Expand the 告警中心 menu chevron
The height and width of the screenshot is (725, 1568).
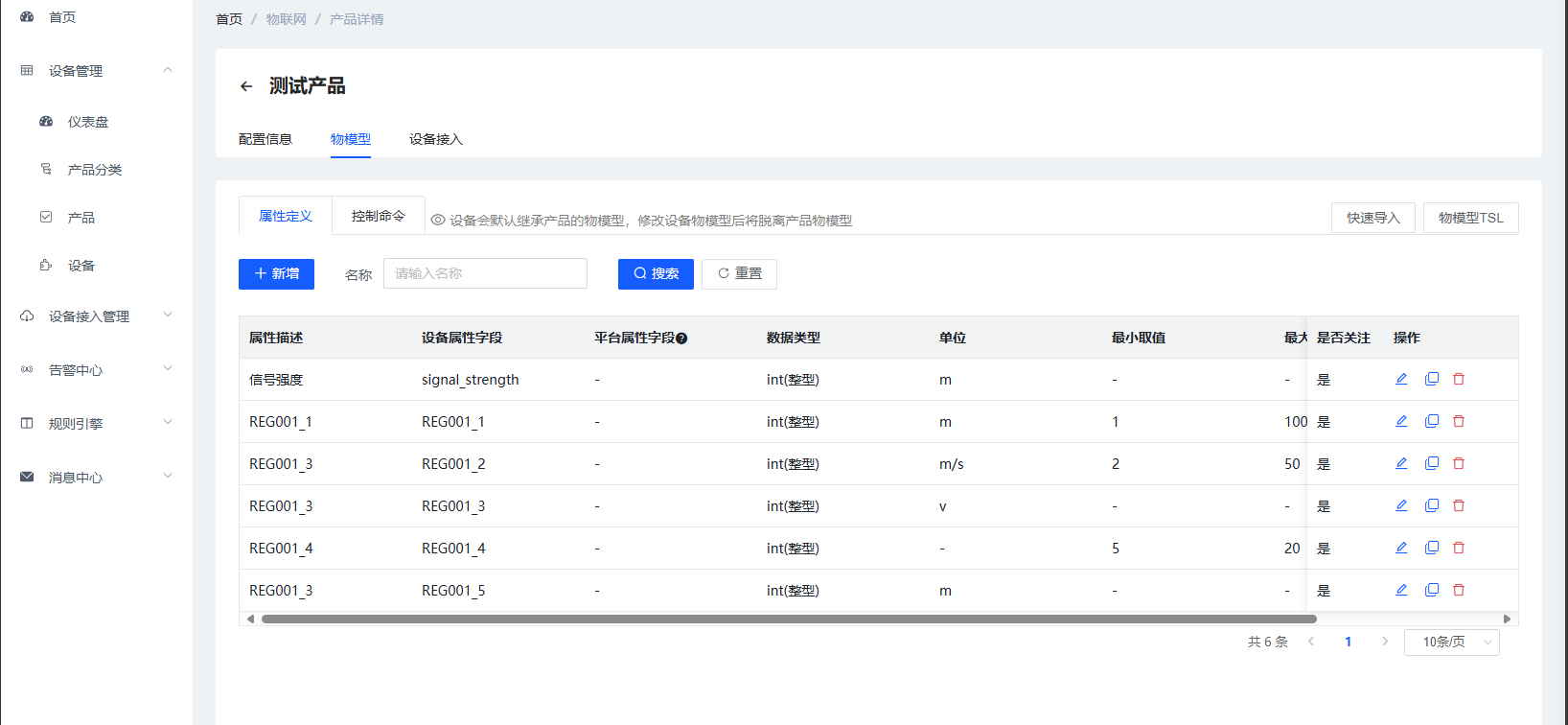coord(168,368)
